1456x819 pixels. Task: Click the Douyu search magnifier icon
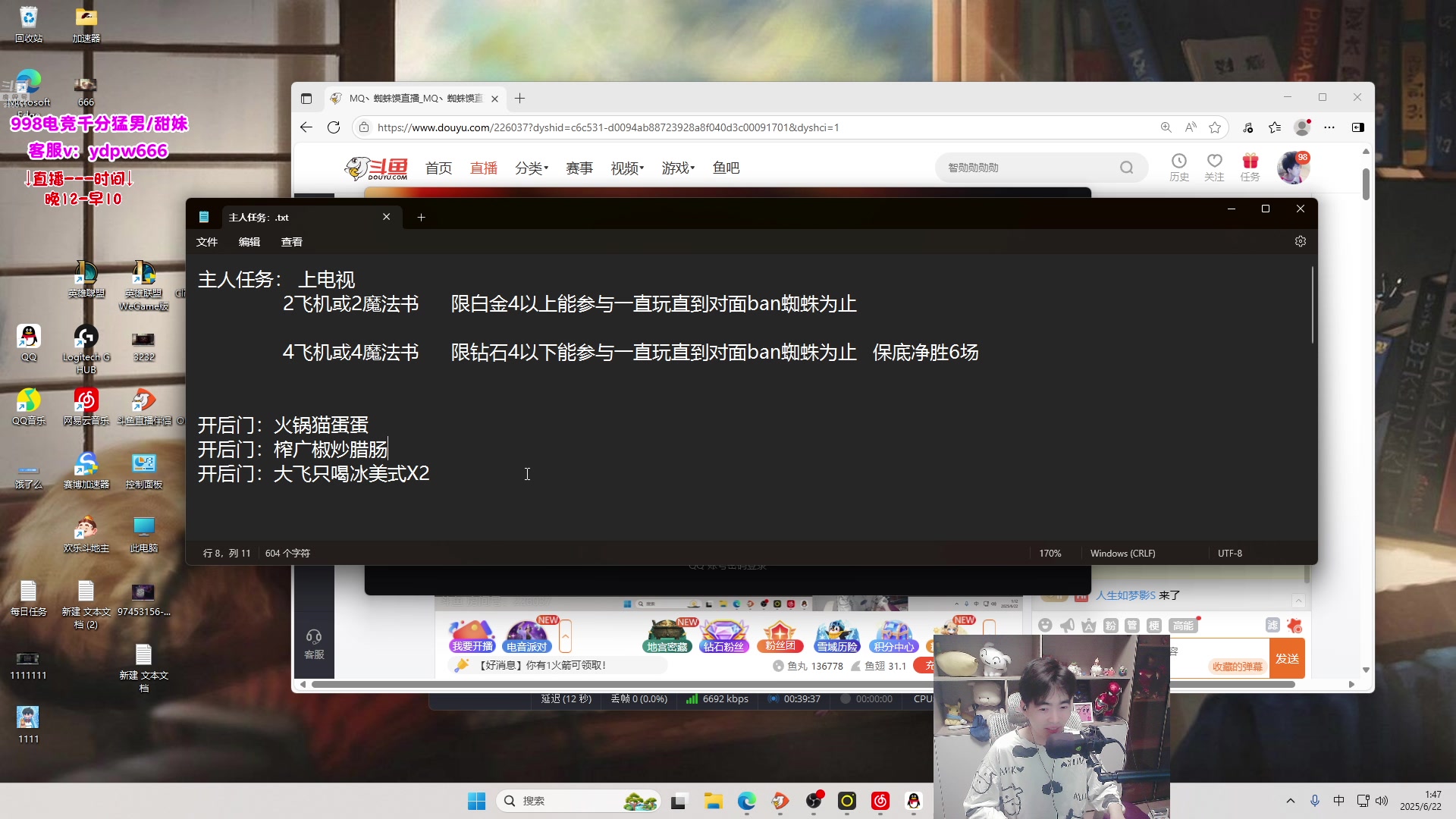1126,168
